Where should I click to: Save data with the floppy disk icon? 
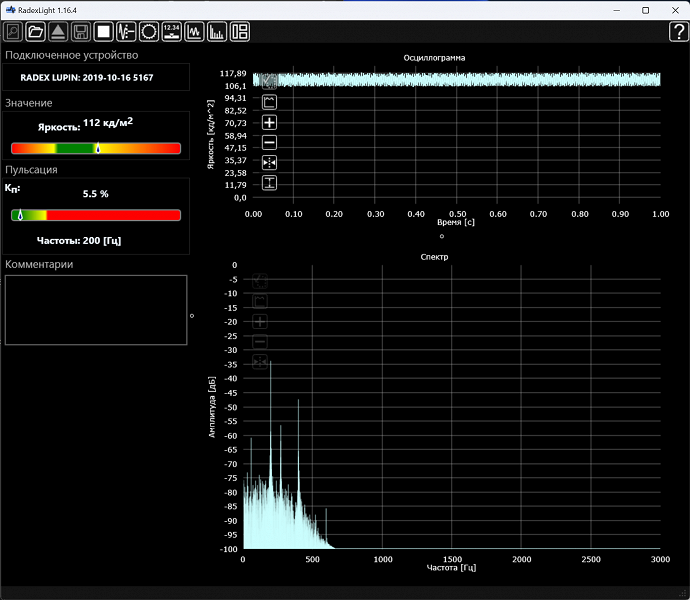(81, 32)
